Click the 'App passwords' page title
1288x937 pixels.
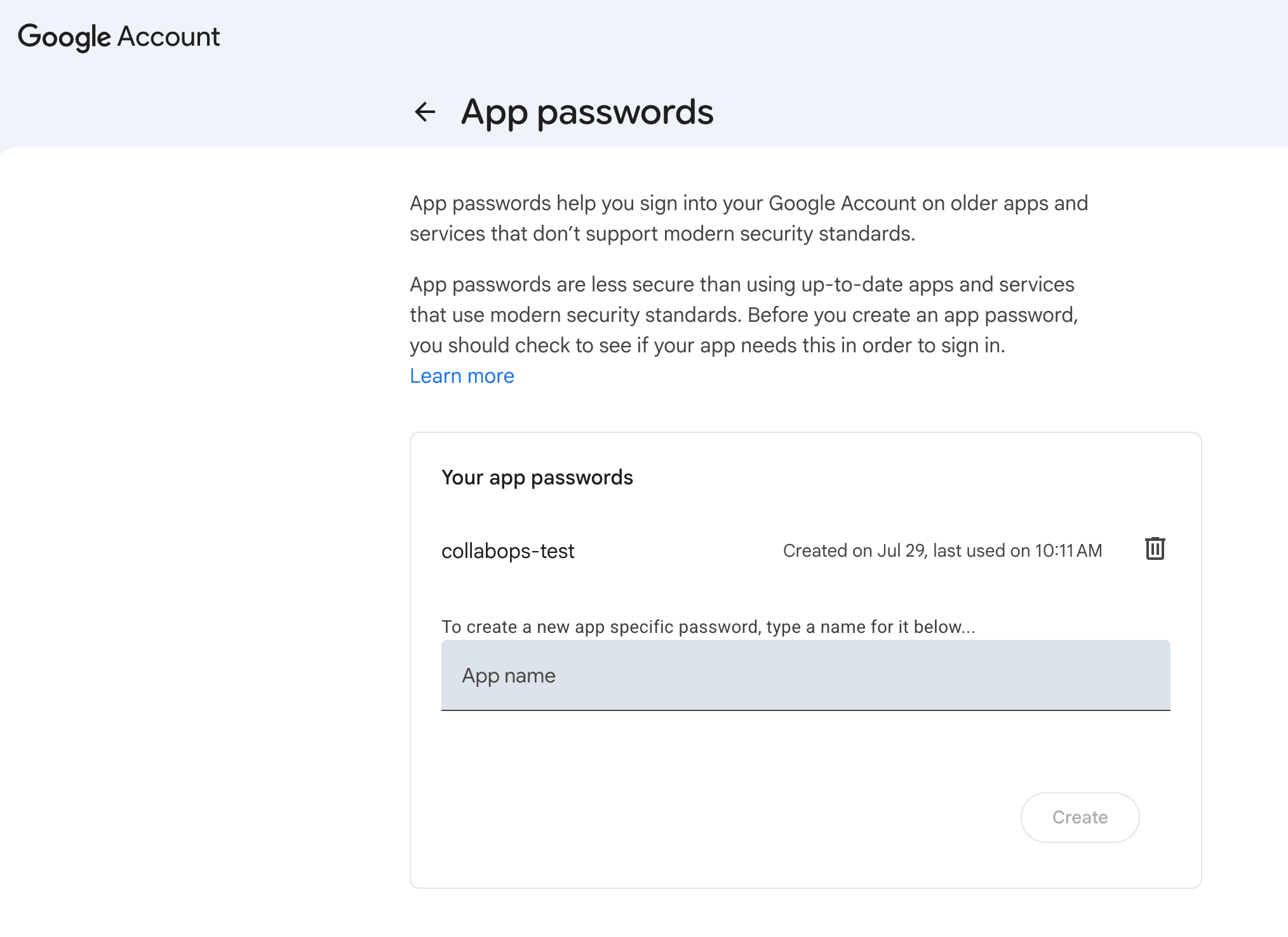pyautogui.click(x=587, y=112)
